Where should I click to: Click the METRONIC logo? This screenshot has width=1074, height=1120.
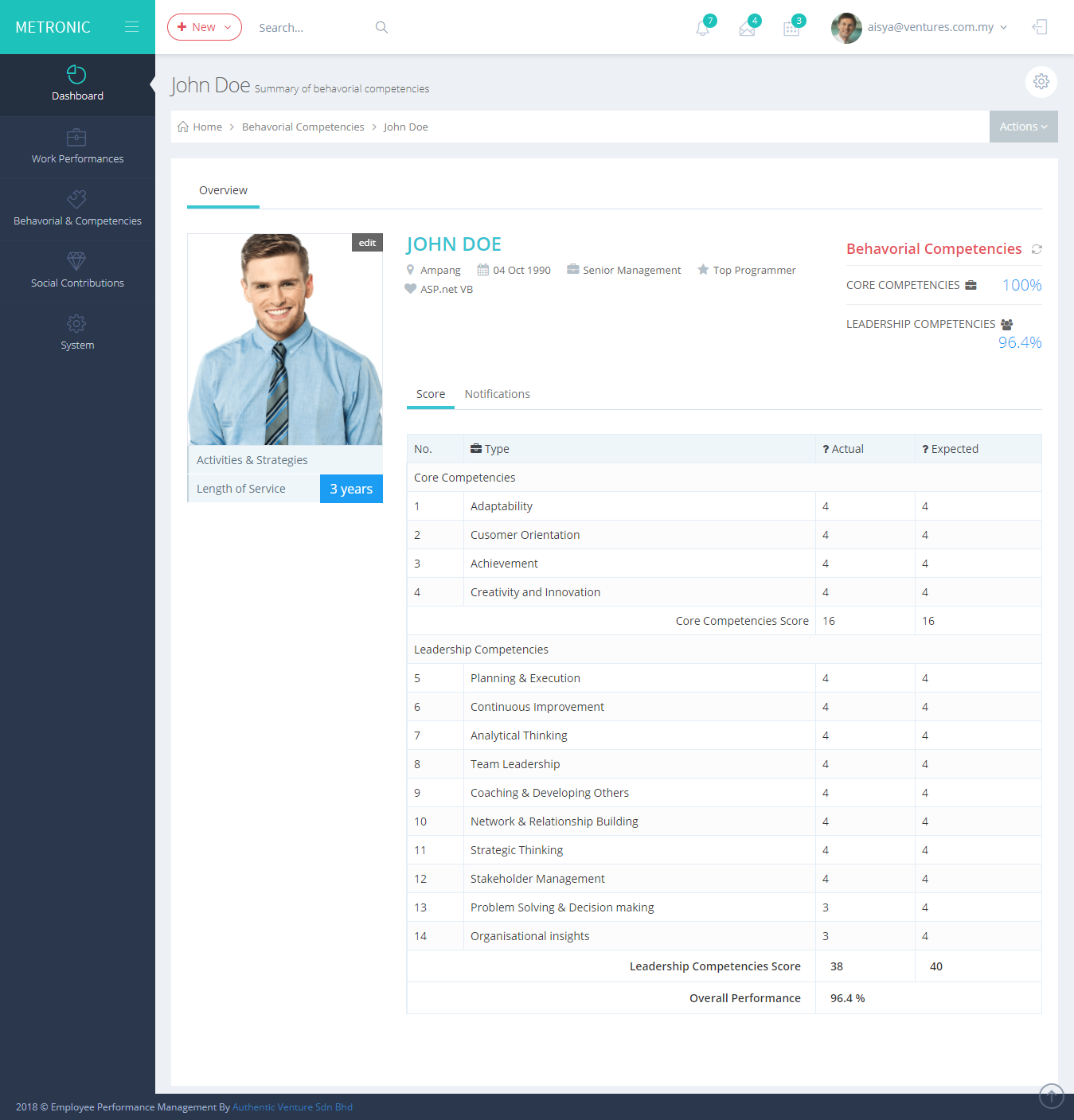pos(53,27)
